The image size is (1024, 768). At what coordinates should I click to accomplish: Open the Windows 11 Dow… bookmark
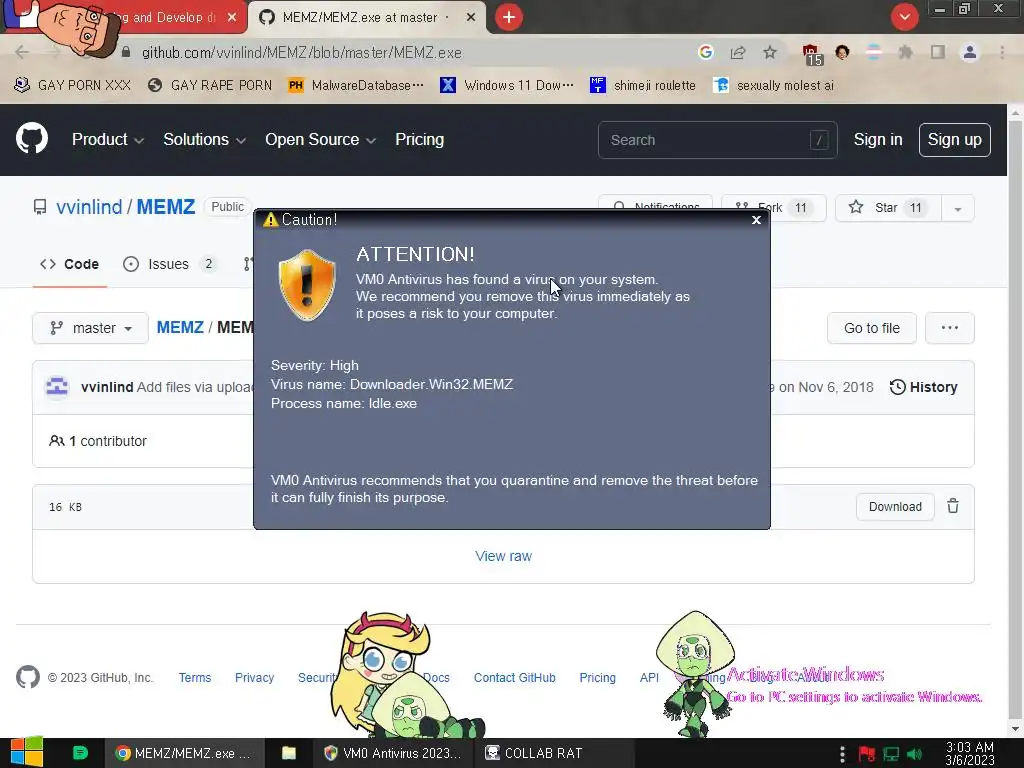click(x=507, y=85)
